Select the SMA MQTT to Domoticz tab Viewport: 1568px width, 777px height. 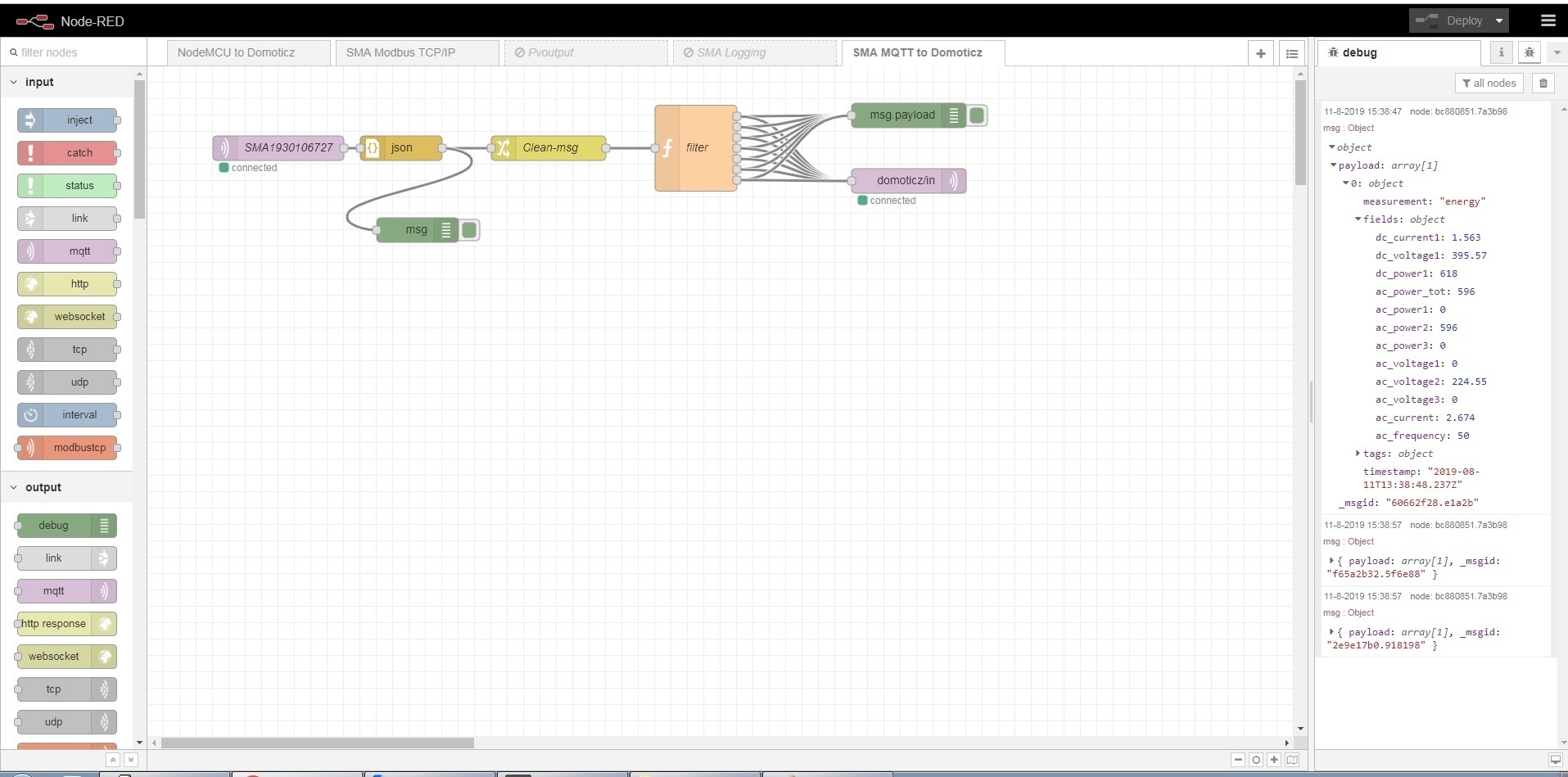923,52
